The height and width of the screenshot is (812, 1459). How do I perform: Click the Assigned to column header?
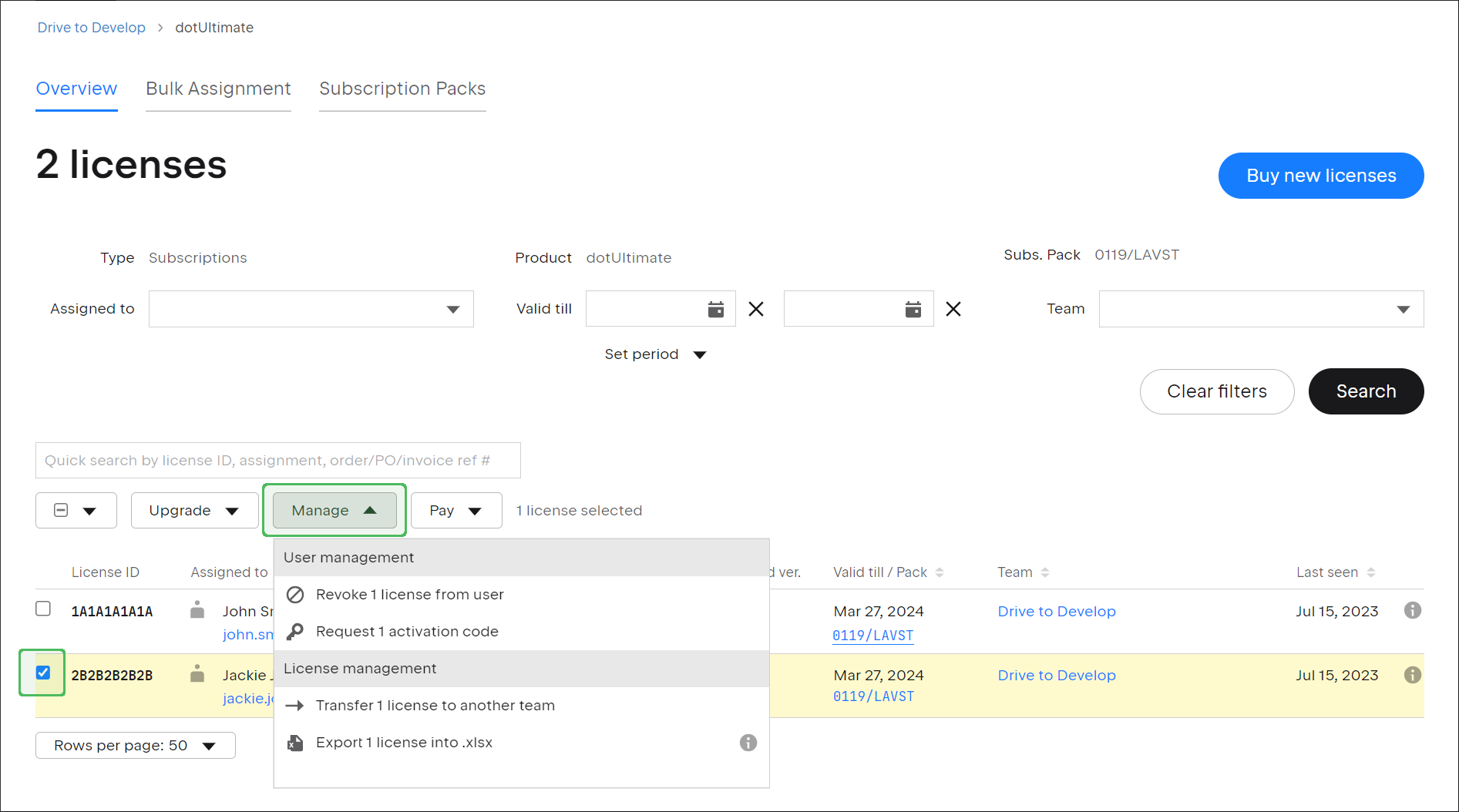229,572
